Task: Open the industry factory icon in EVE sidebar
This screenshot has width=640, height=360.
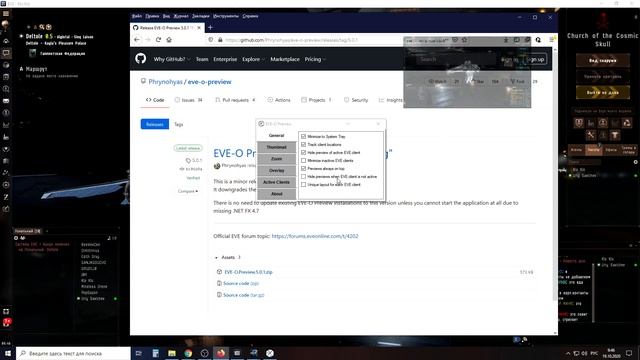Action: [6, 137]
